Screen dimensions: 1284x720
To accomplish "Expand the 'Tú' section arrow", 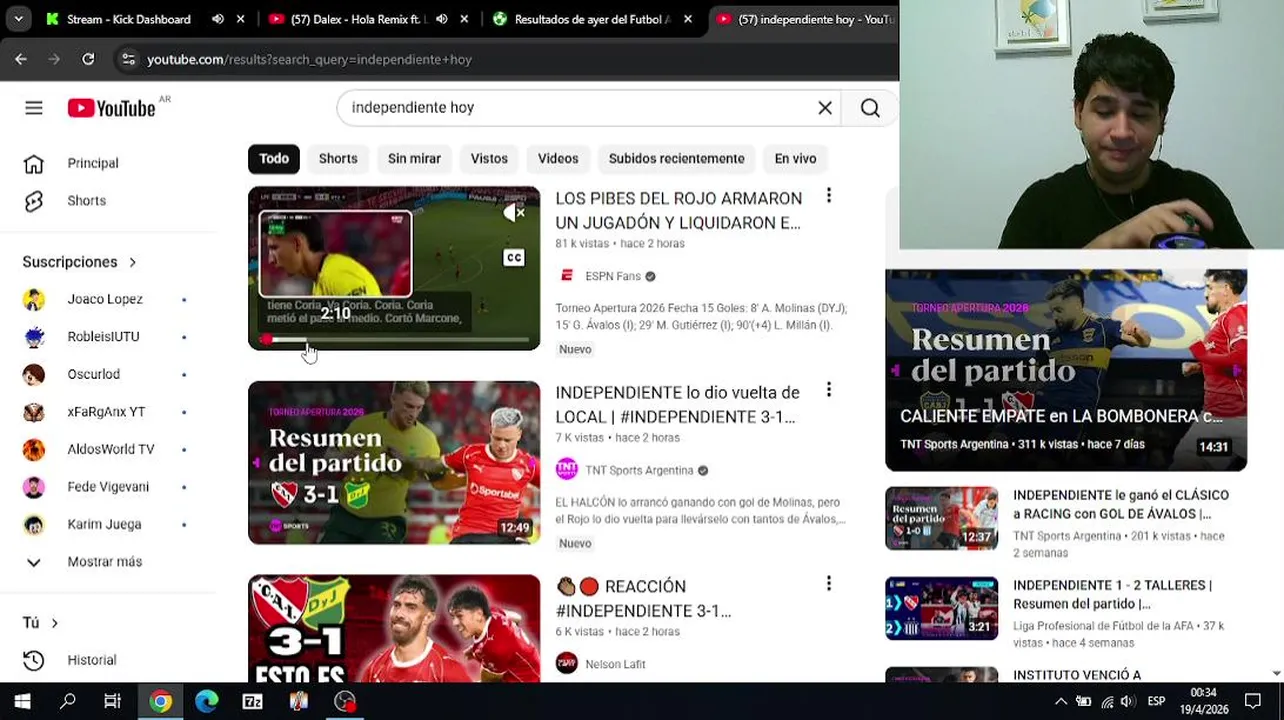I will click(x=54, y=623).
